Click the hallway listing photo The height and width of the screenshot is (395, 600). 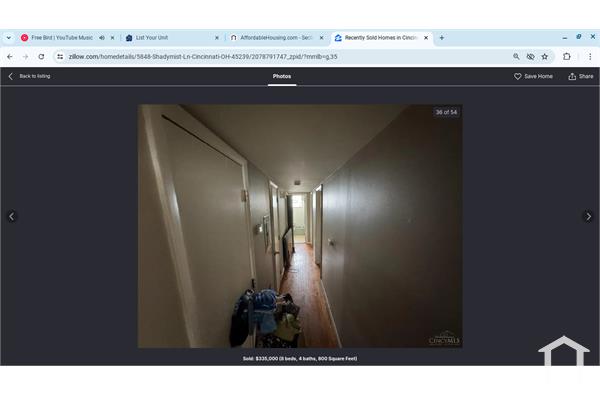[300, 226]
